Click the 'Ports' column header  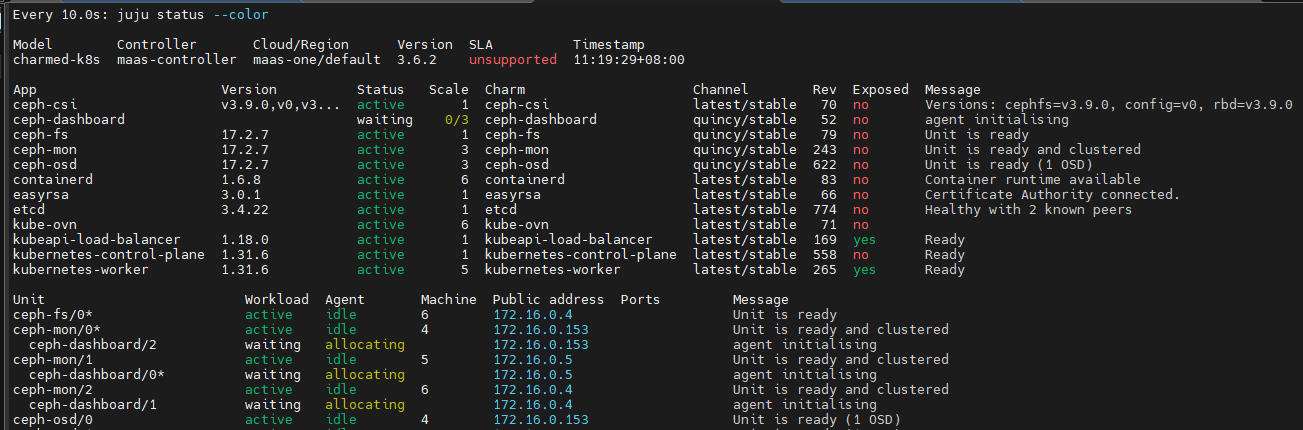click(641, 300)
